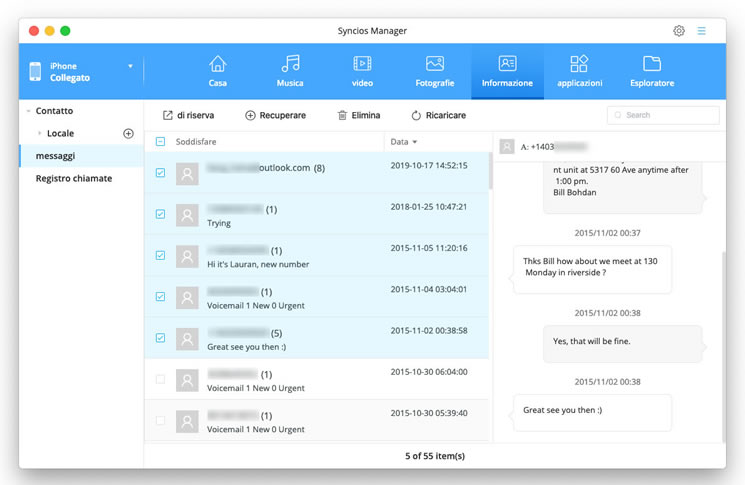
Task: Uncheck the outlook.com conversation checkbox
Action: [161, 173]
